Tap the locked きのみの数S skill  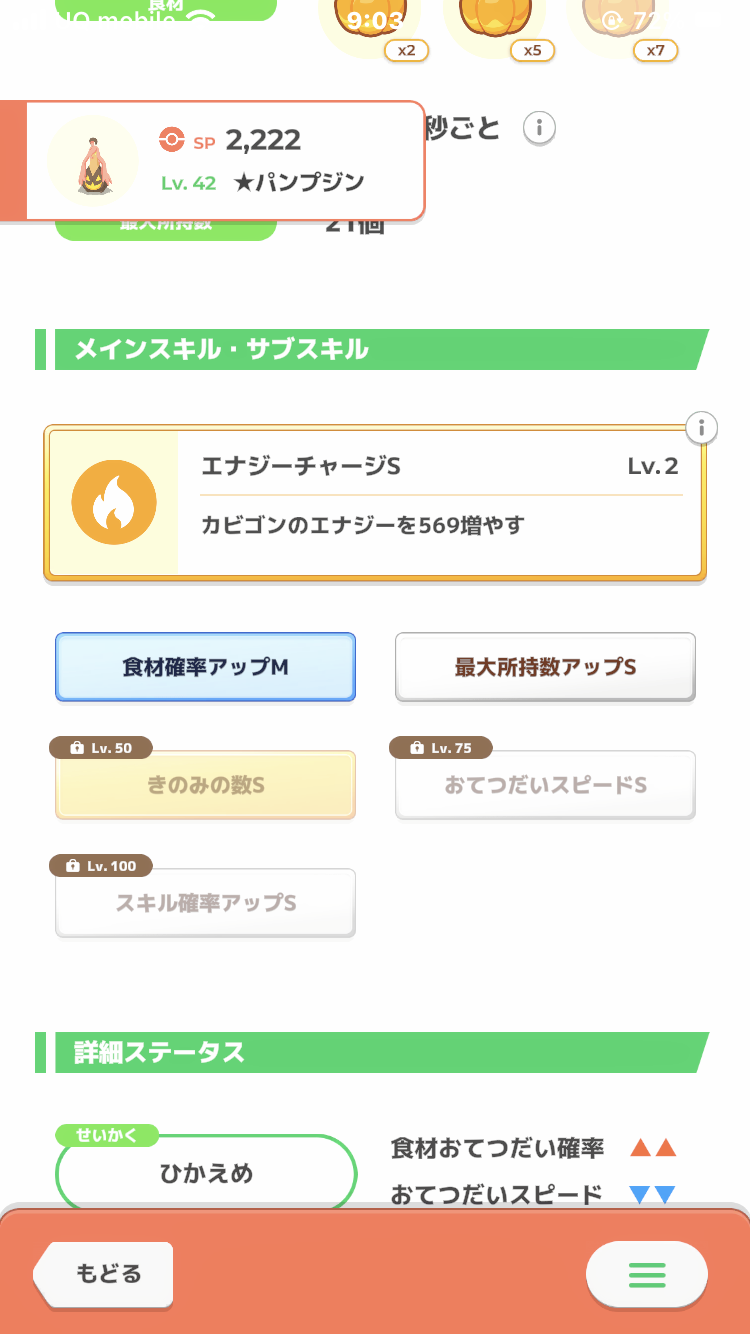coord(205,786)
